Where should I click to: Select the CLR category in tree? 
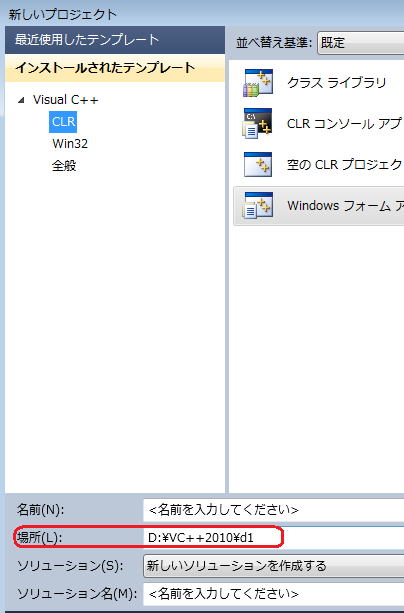click(x=63, y=122)
